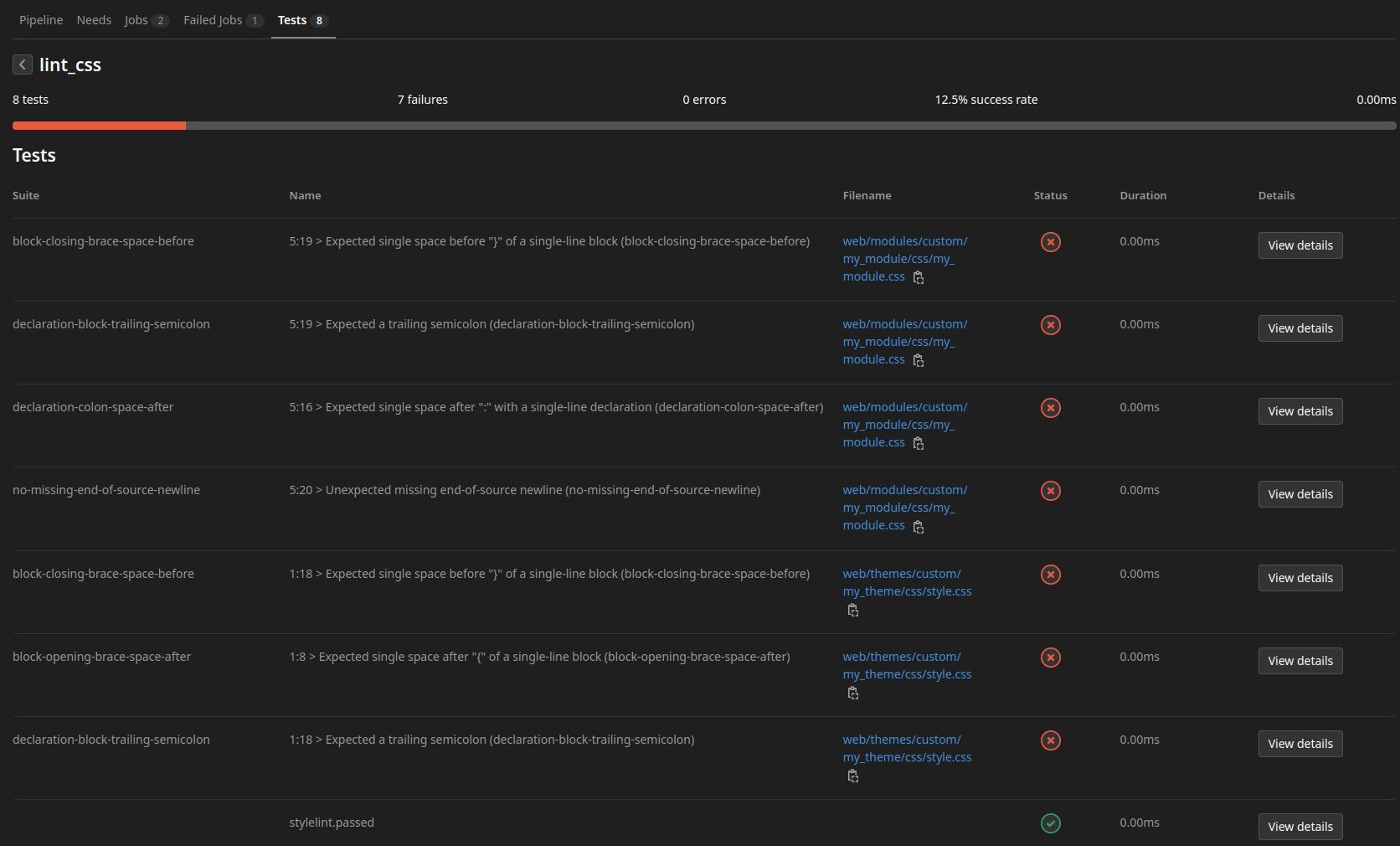
Task: Click failed status icon for block-opening-brace-space-after
Action: pyautogui.click(x=1050, y=658)
